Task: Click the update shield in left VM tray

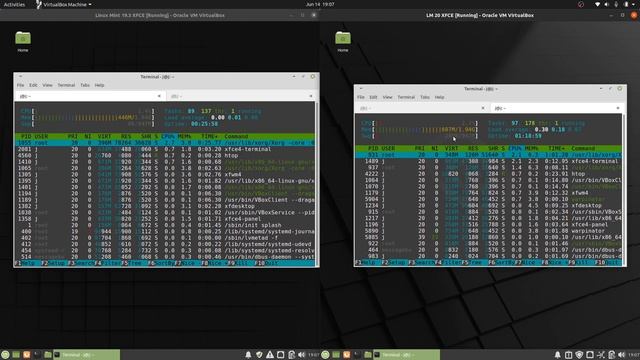Action: coord(259,355)
